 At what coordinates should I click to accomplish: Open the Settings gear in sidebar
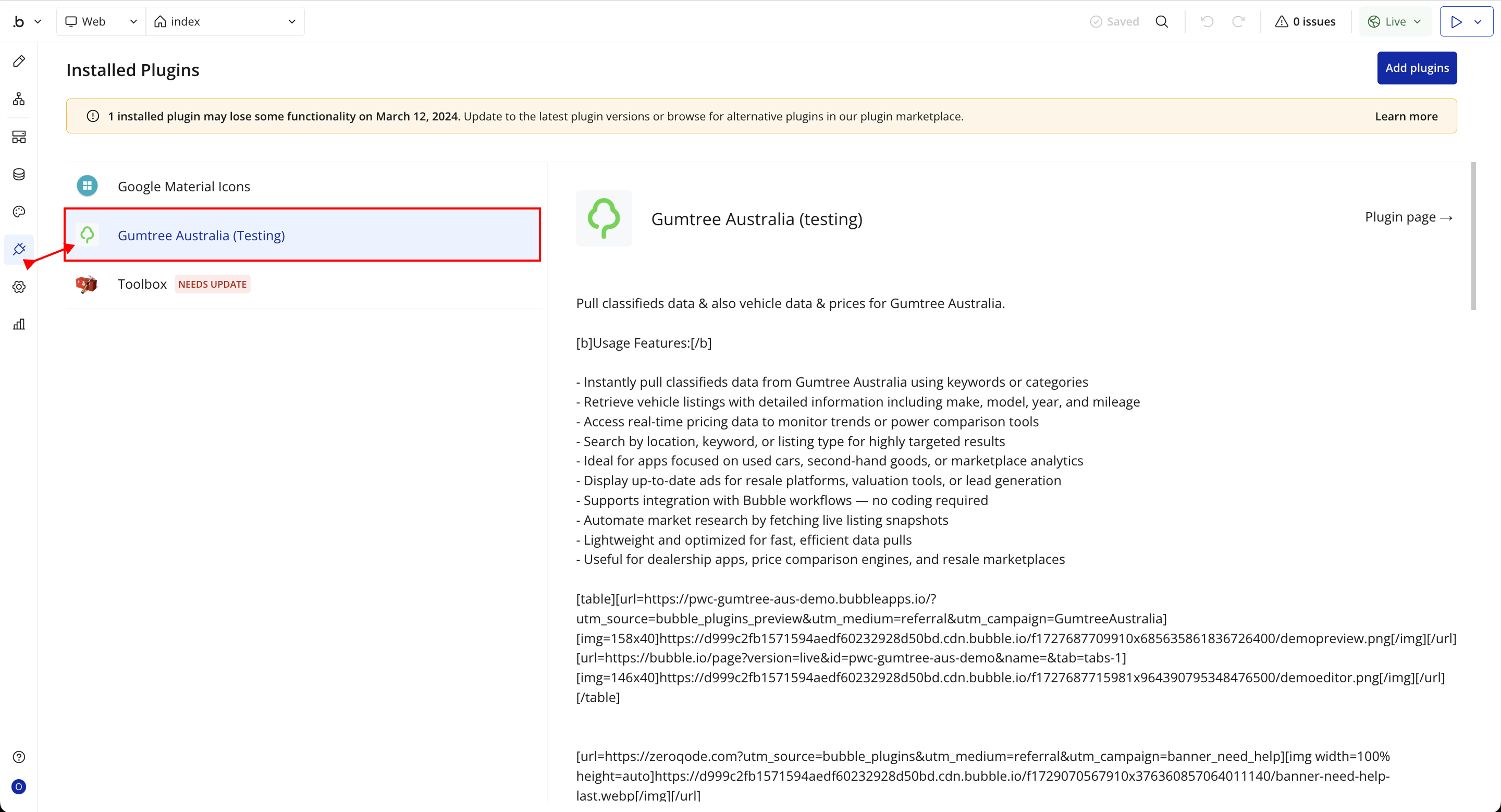tap(19, 287)
